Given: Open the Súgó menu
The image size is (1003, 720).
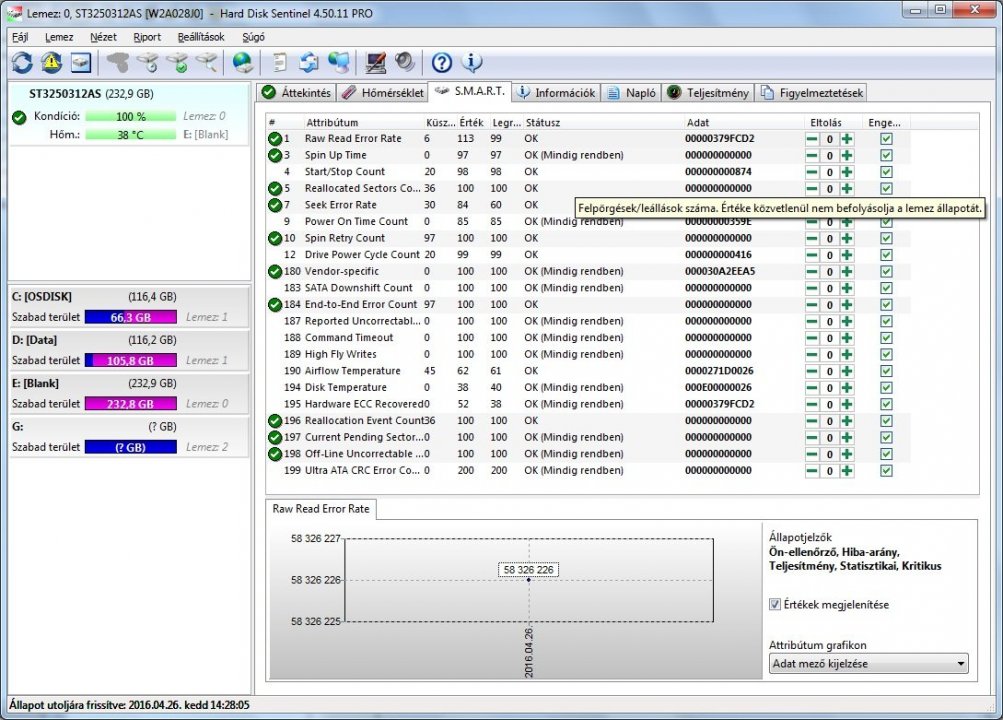Looking at the screenshot, I should tap(253, 37).
